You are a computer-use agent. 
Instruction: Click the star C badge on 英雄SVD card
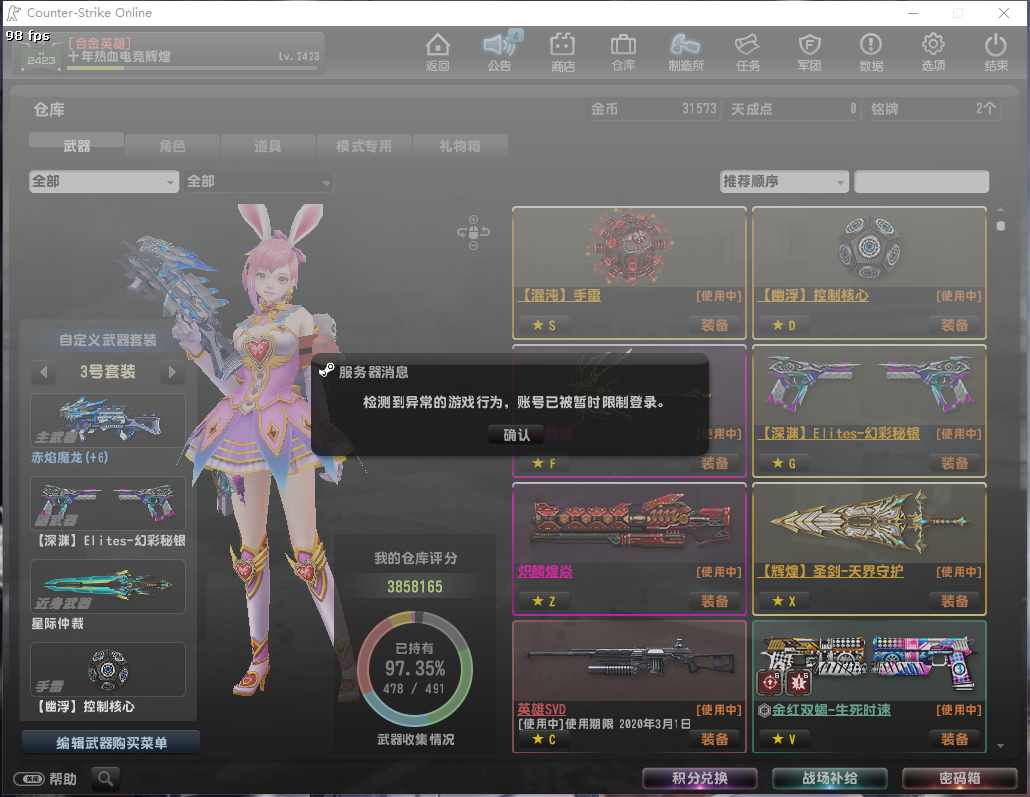pyautogui.click(x=544, y=739)
